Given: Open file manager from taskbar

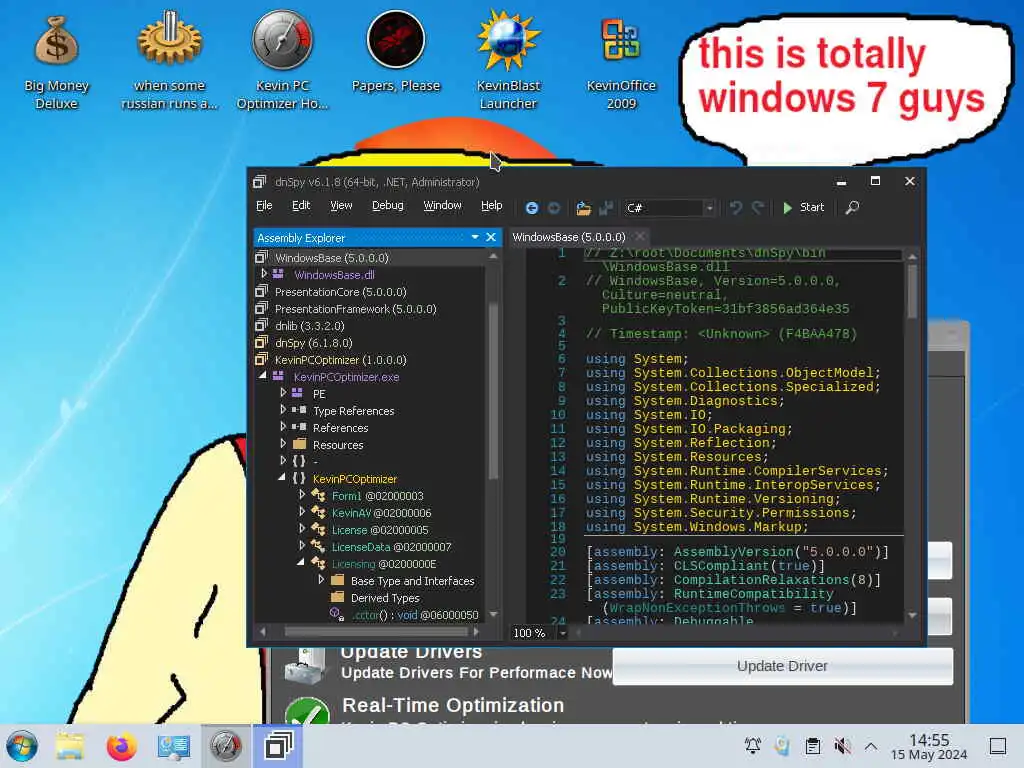Looking at the screenshot, I should click(70, 746).
